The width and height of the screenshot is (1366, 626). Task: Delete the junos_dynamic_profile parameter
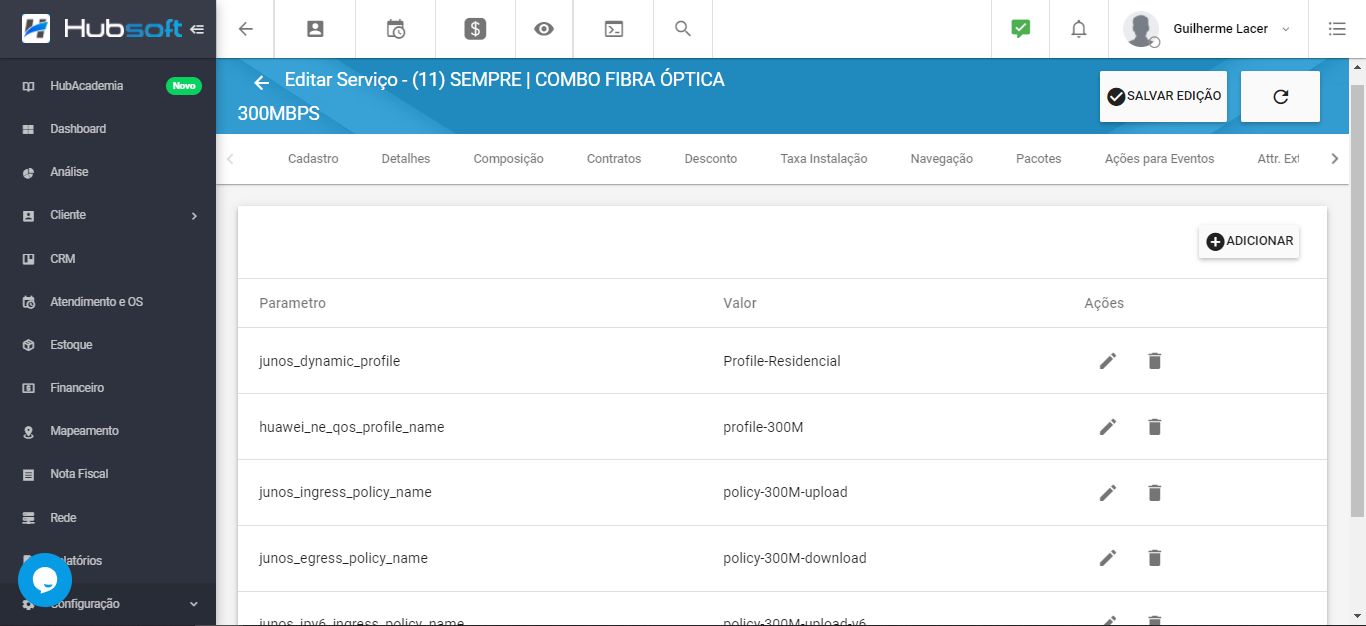(1155, 361)
